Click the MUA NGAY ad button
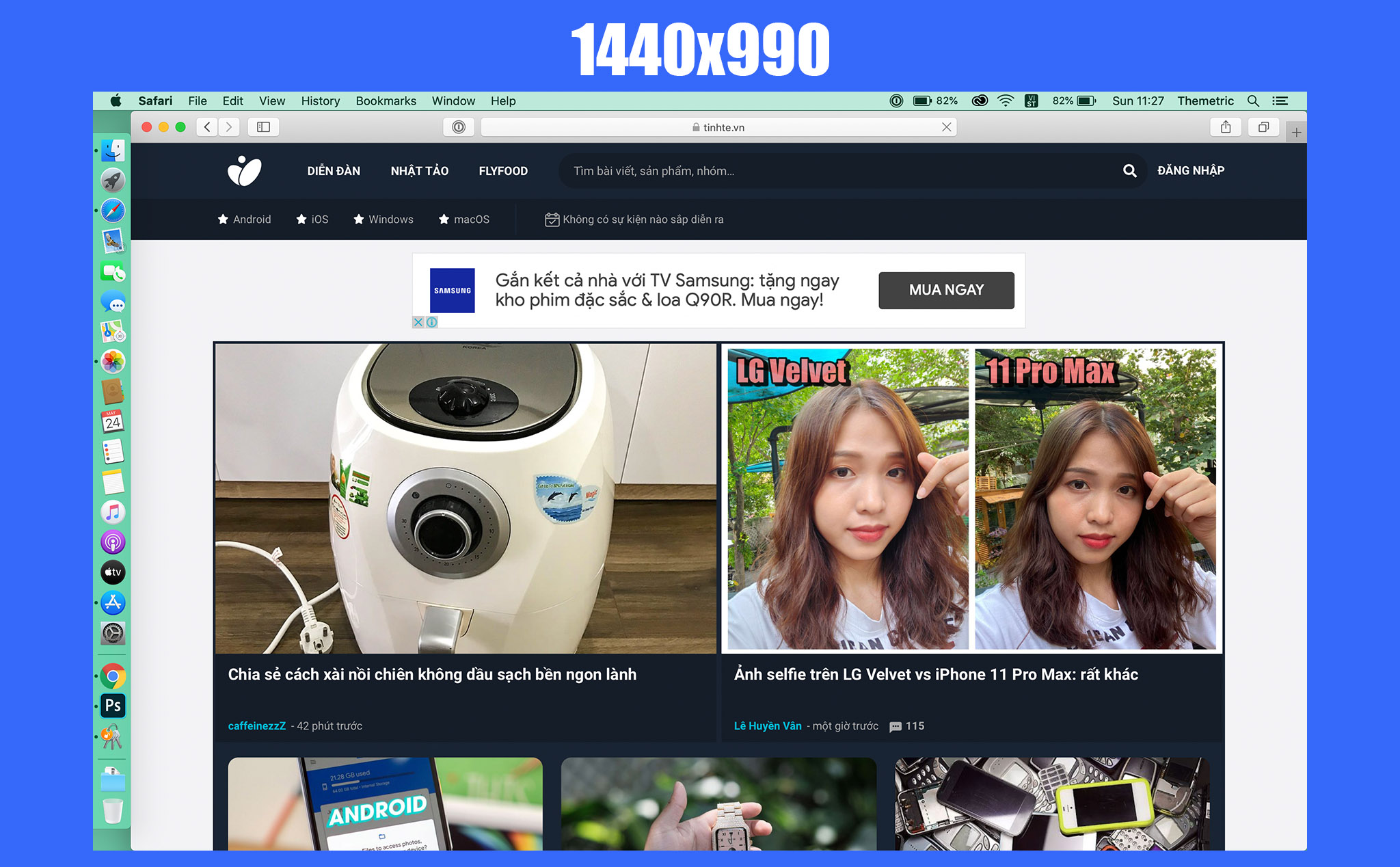The width and height of the screenshot is (1400, 867). (x=946, y=290)
